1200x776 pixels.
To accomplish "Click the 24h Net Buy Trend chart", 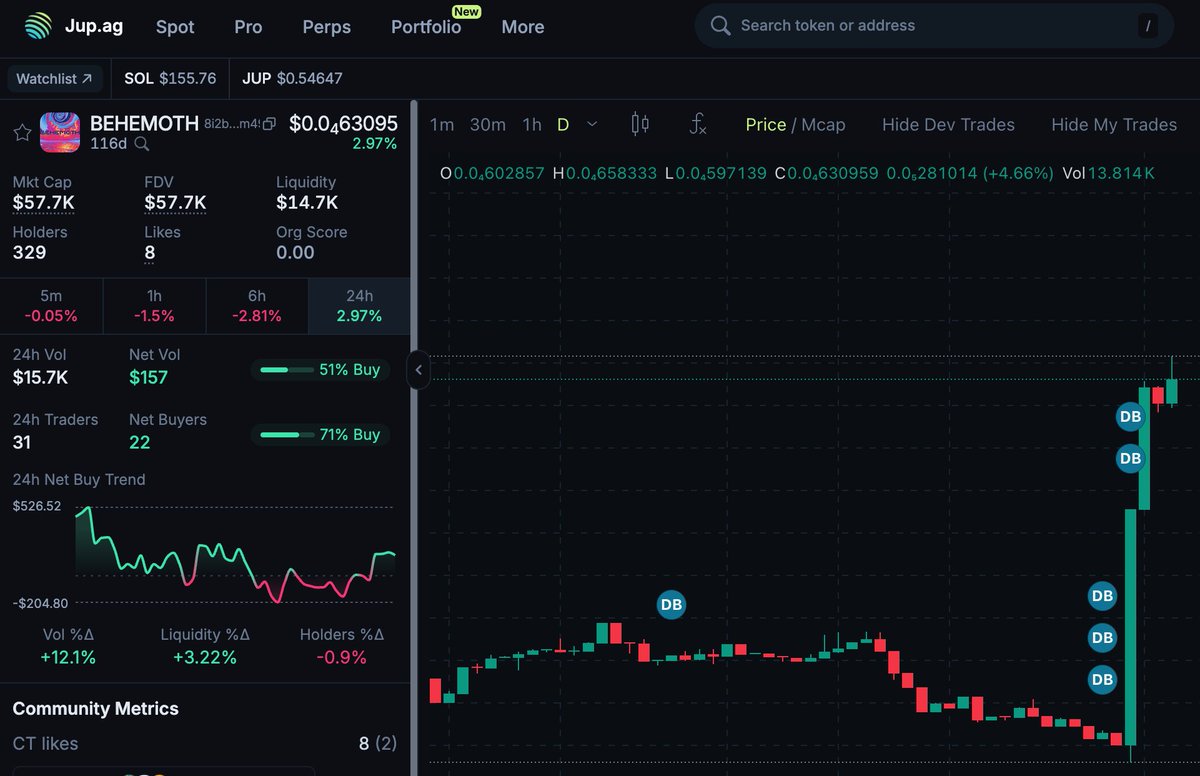I will click(235, 555).
